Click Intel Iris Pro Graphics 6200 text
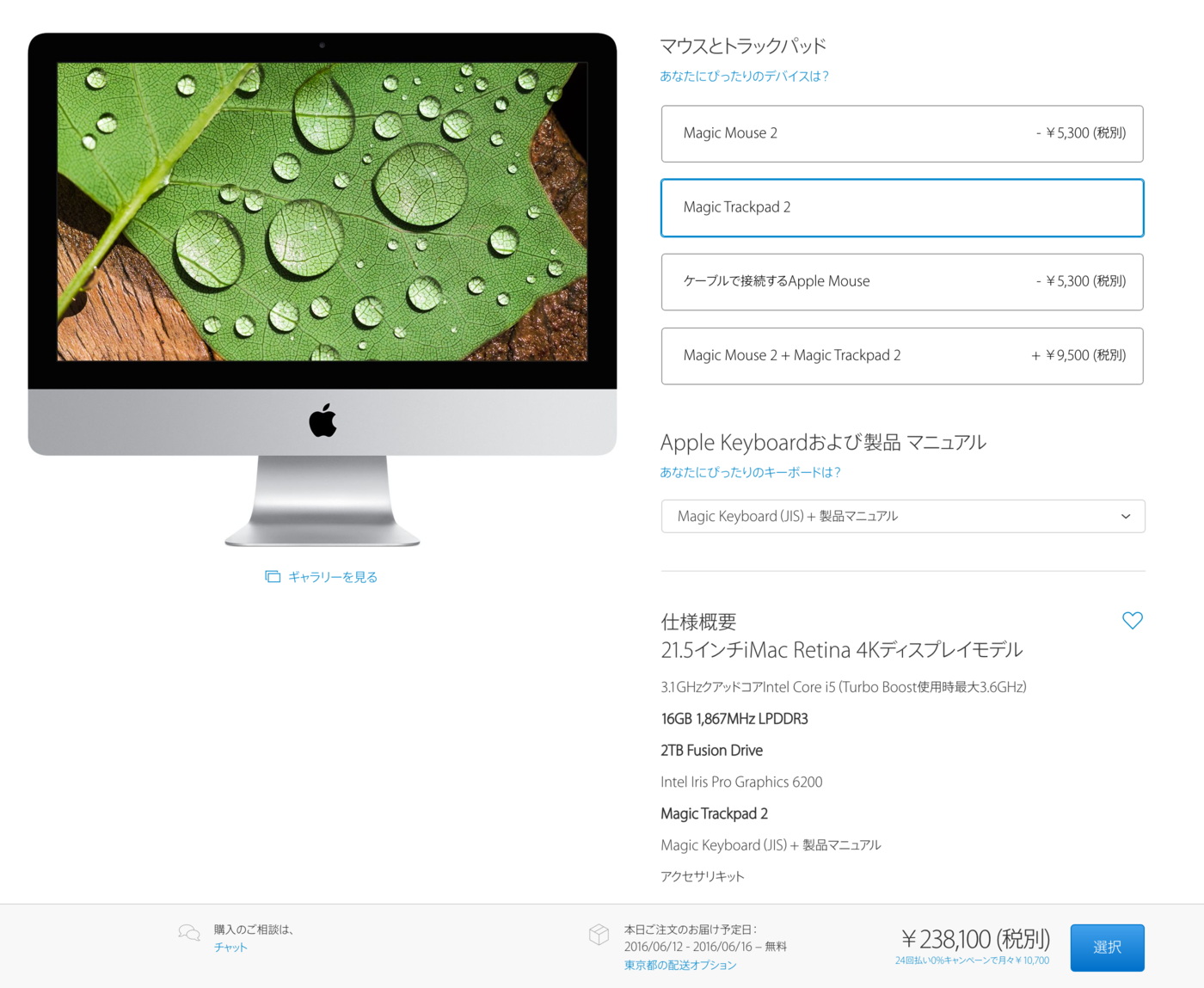1204x988 pixels. click(741, 782)
